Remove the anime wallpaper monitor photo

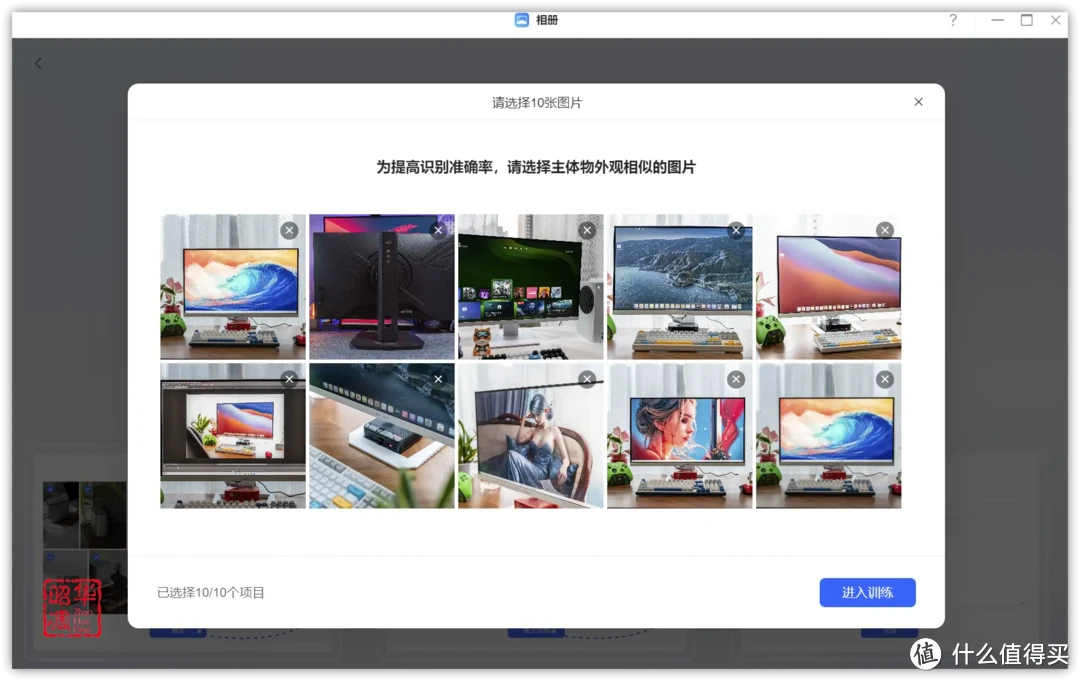click(x=736, y=379)
